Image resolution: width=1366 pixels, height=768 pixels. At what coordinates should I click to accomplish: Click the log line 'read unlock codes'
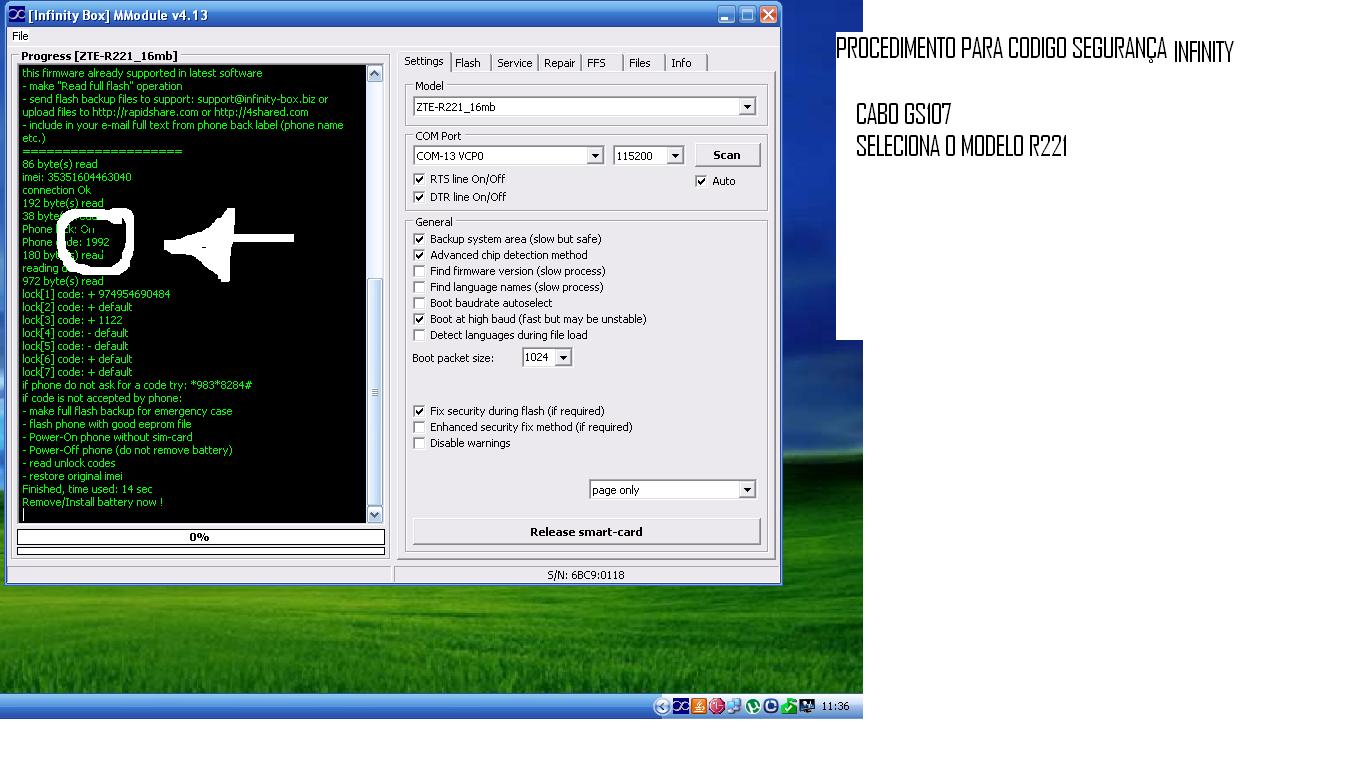[x=69, y=463]
